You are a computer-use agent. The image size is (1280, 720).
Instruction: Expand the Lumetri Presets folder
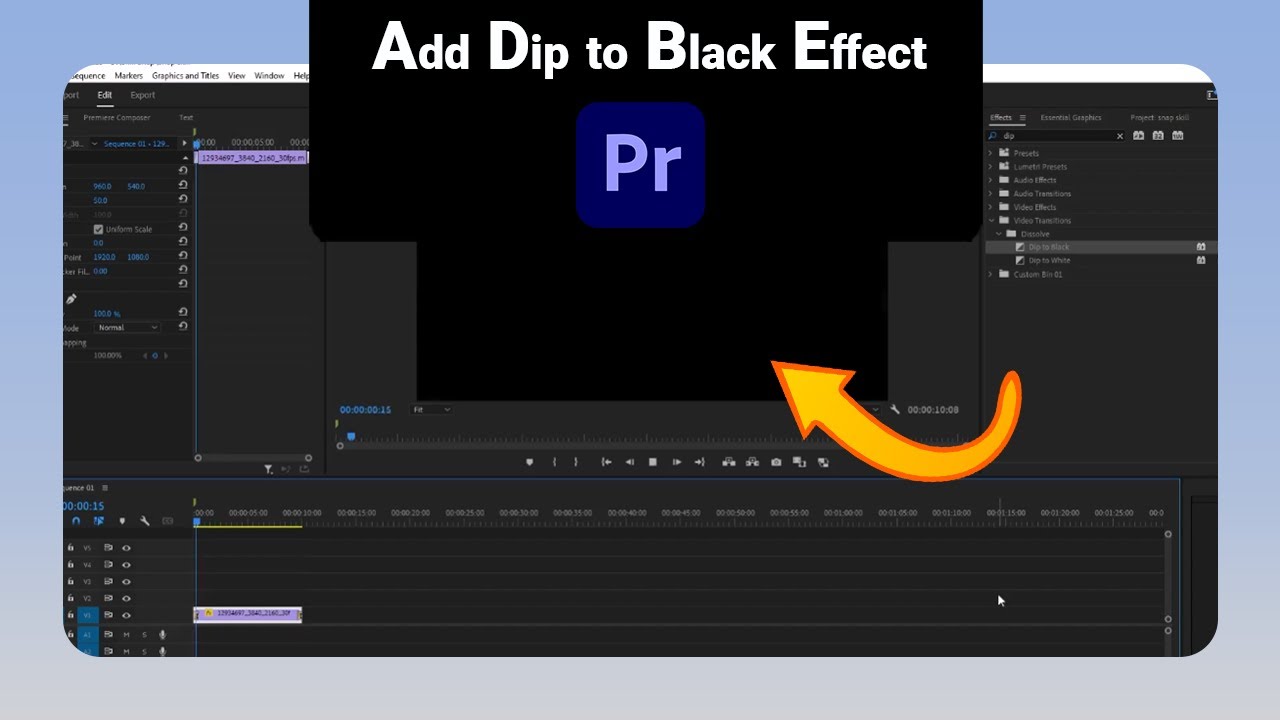coord(991,167)
